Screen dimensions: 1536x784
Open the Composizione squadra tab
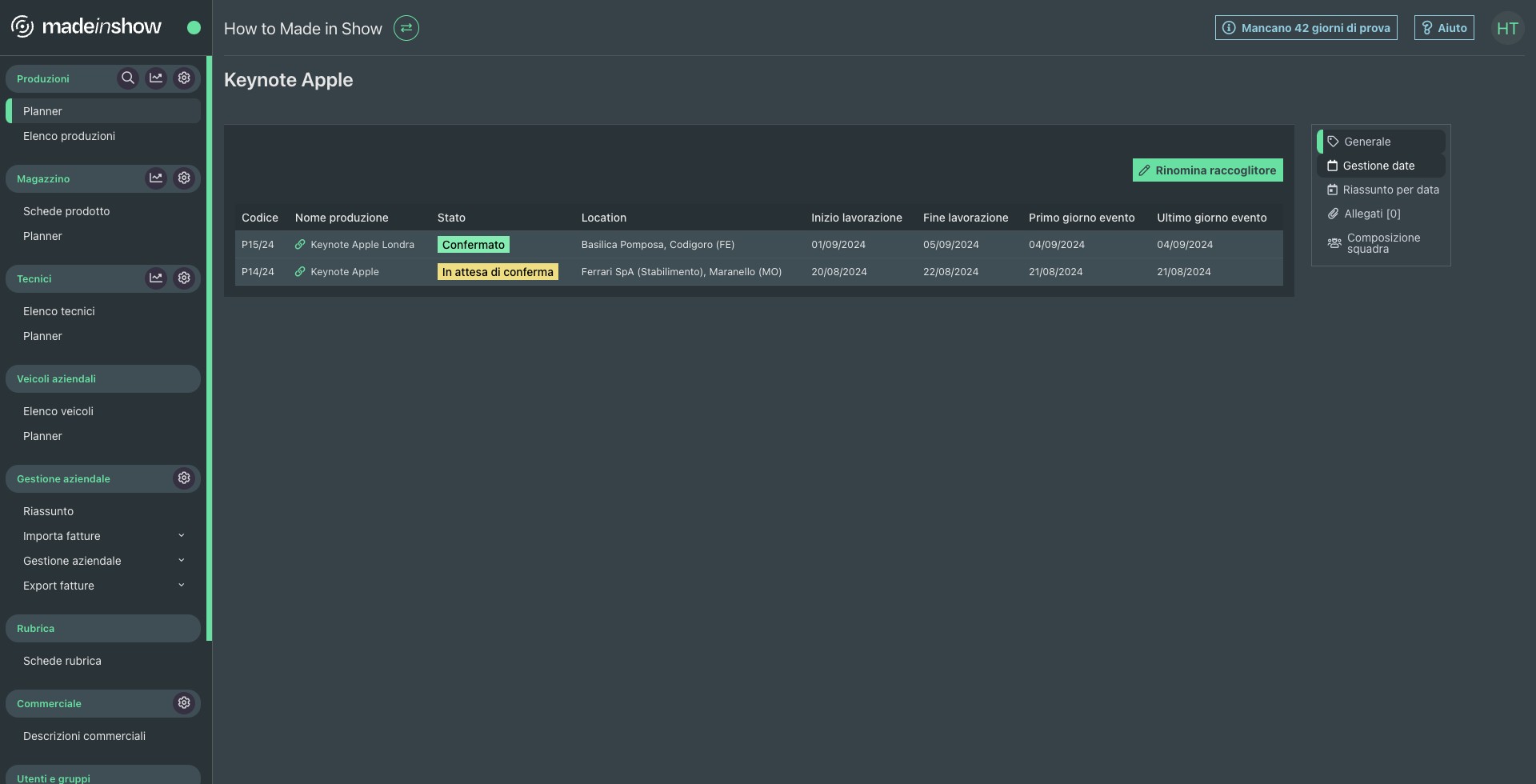coord(1381,243)
